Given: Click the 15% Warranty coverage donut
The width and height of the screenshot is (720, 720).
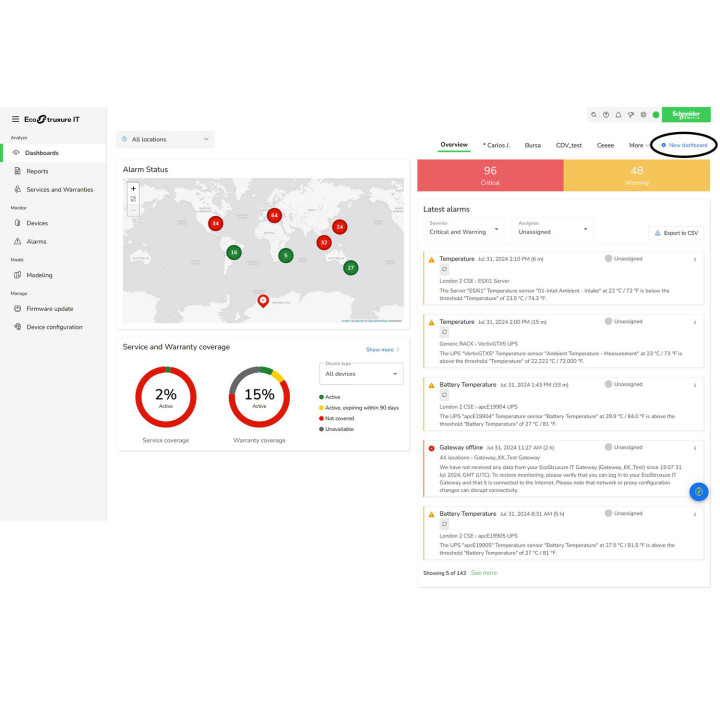Looking at the screenshot, I should [259, 397].
